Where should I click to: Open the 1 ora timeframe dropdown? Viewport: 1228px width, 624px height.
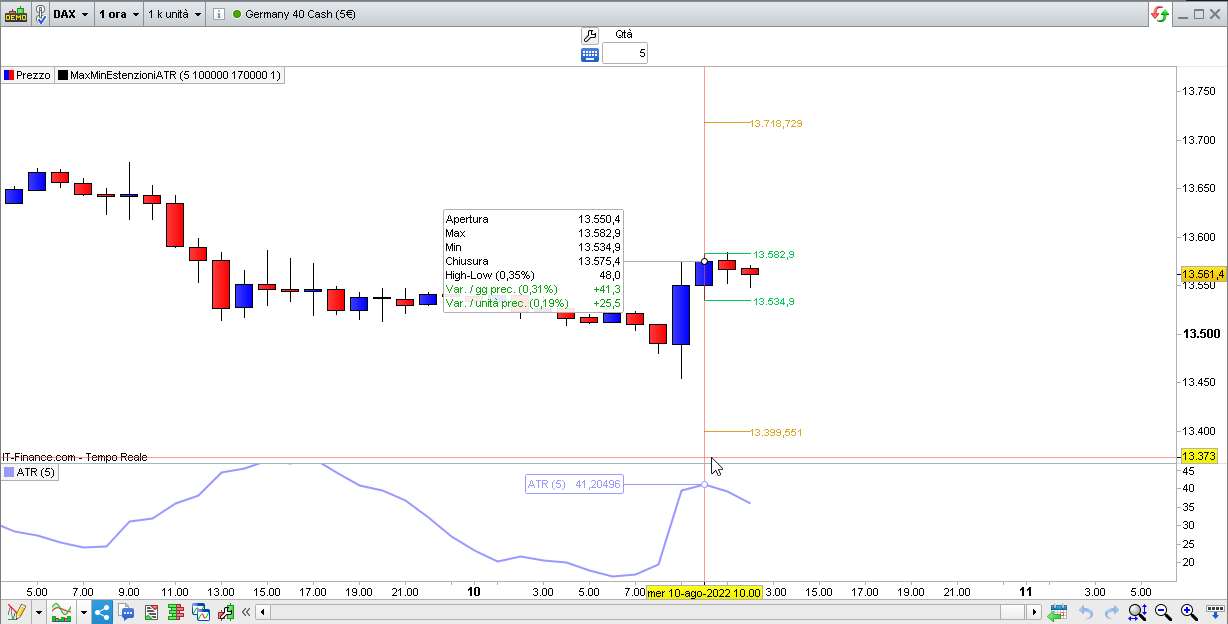pos(119,14)
